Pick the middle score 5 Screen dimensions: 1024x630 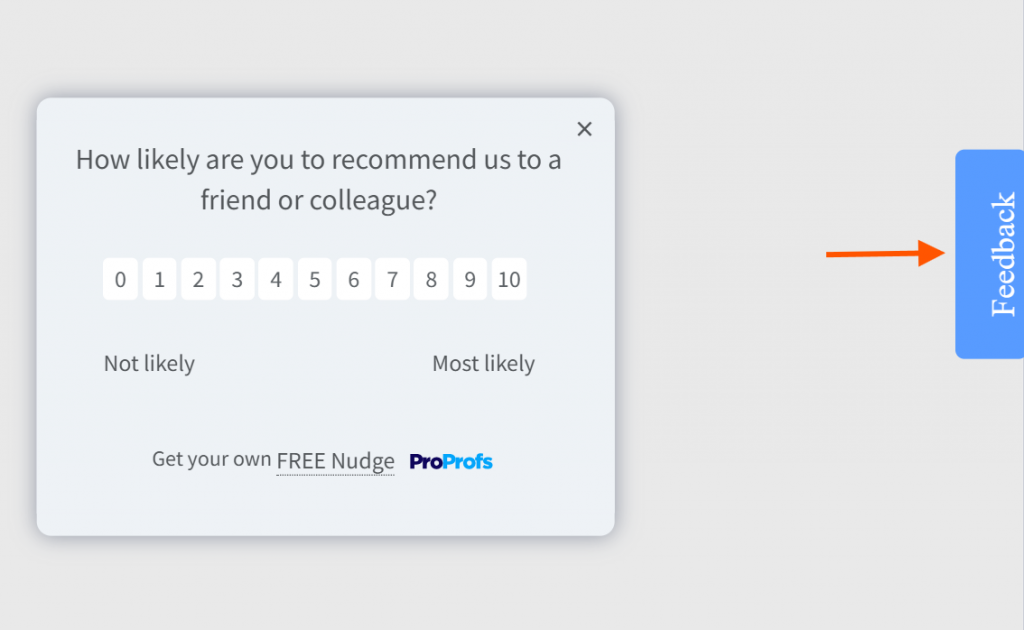click(314, 279)
